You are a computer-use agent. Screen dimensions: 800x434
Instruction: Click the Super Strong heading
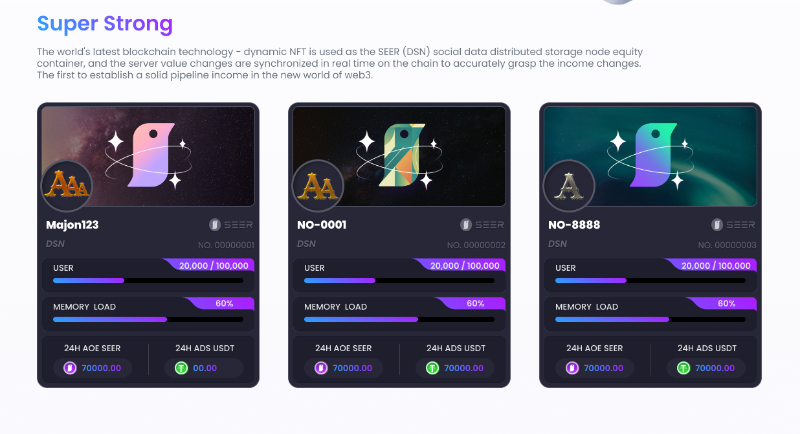(x=105, y=24)
